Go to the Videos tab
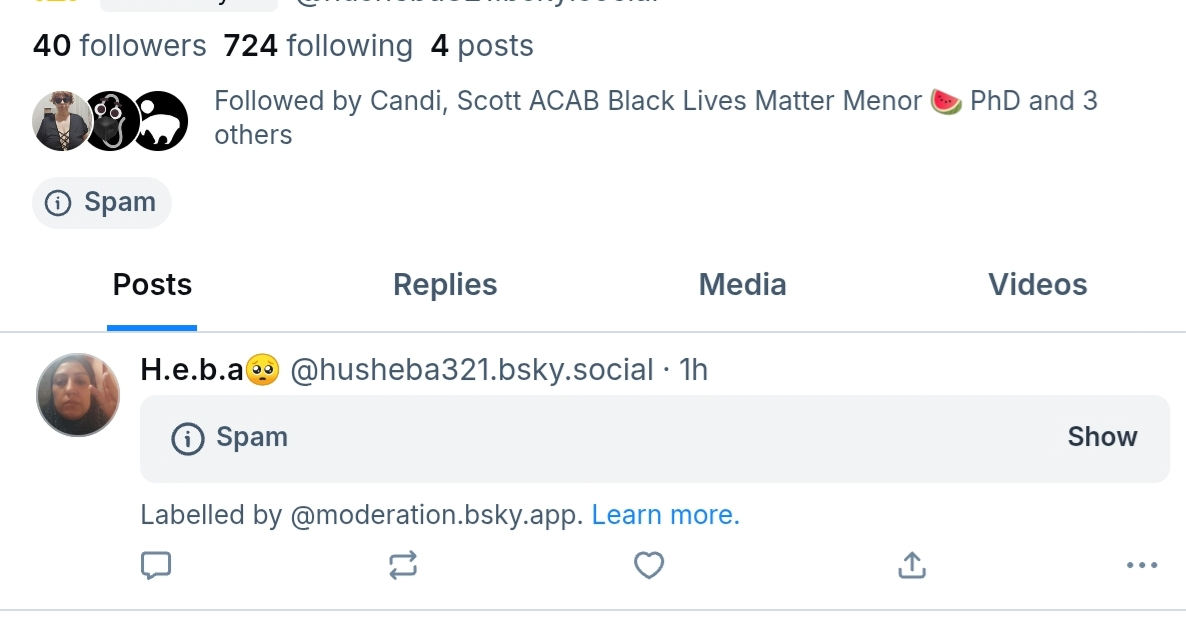Viewport: 1186px width, 617px height. (1037, 285)
